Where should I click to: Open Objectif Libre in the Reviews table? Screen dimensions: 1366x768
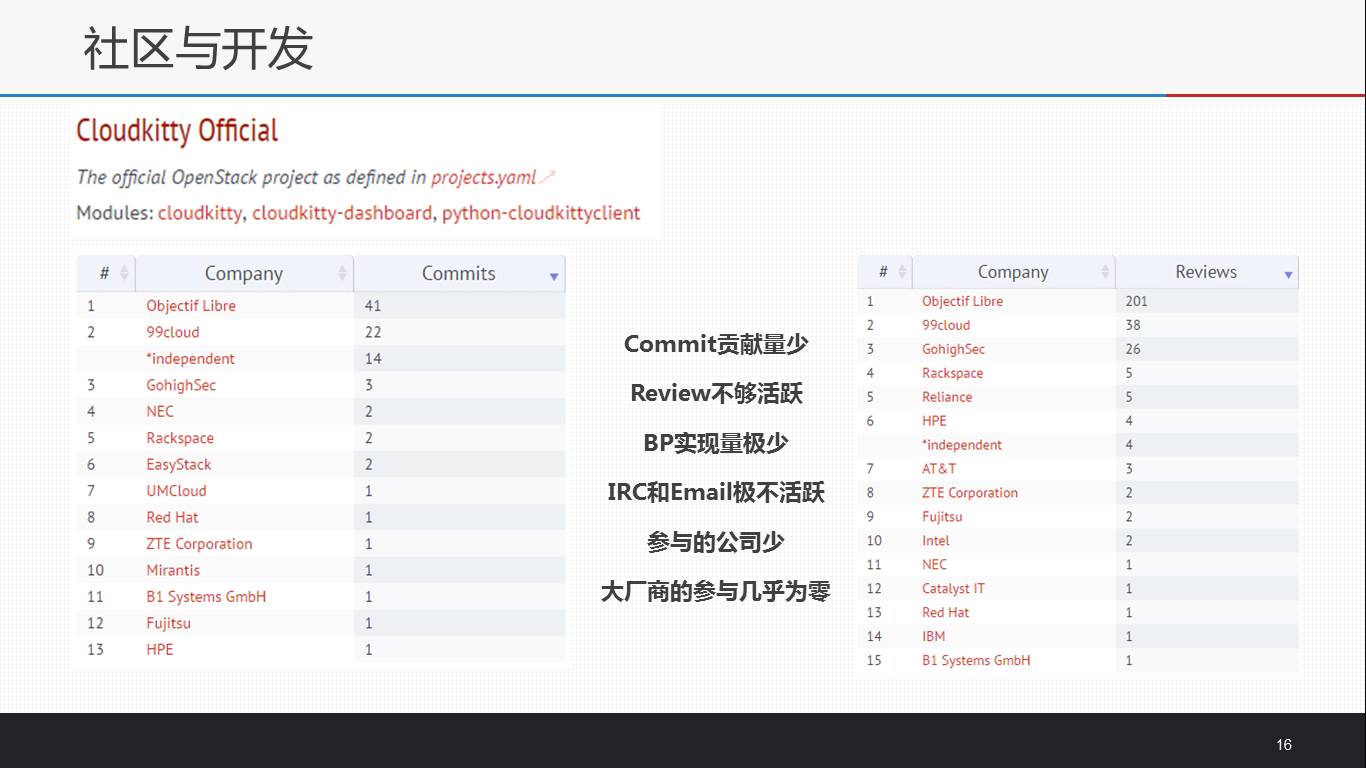pos(962,301)
